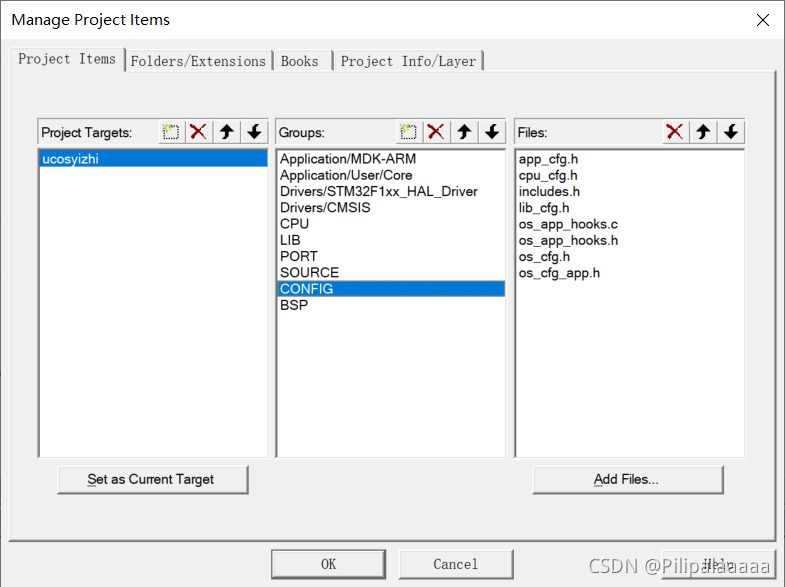Click the Cancel button
Image resolution: width=785 pixels, height=587 pixels.
point(456,564)
